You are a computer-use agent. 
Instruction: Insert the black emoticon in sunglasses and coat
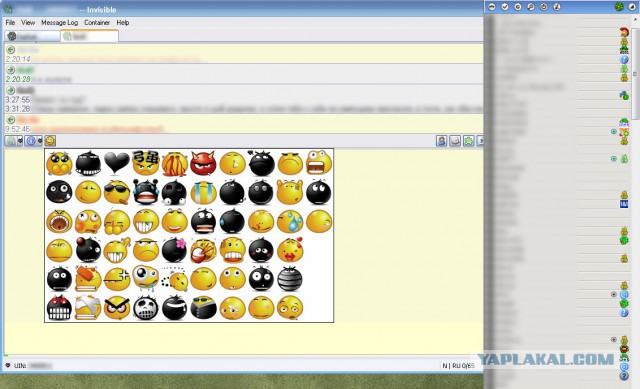[x=203, y=308]
